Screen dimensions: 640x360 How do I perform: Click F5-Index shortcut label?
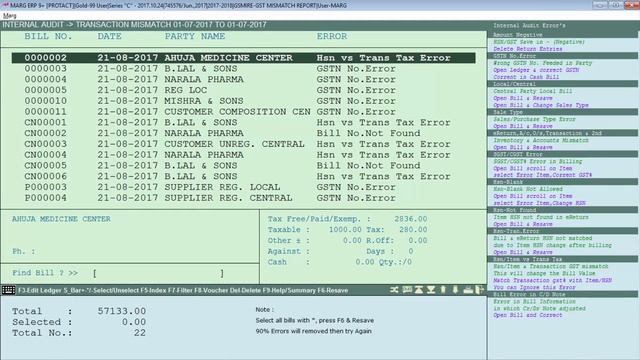point(152,291)
